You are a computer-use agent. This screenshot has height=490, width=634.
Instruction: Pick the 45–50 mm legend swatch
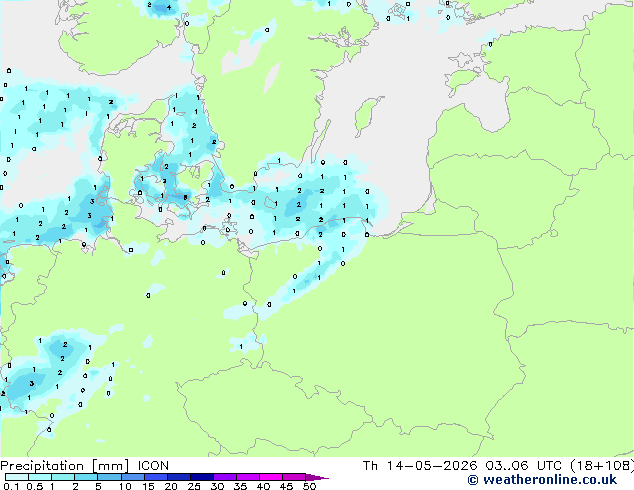pos(294,477)
